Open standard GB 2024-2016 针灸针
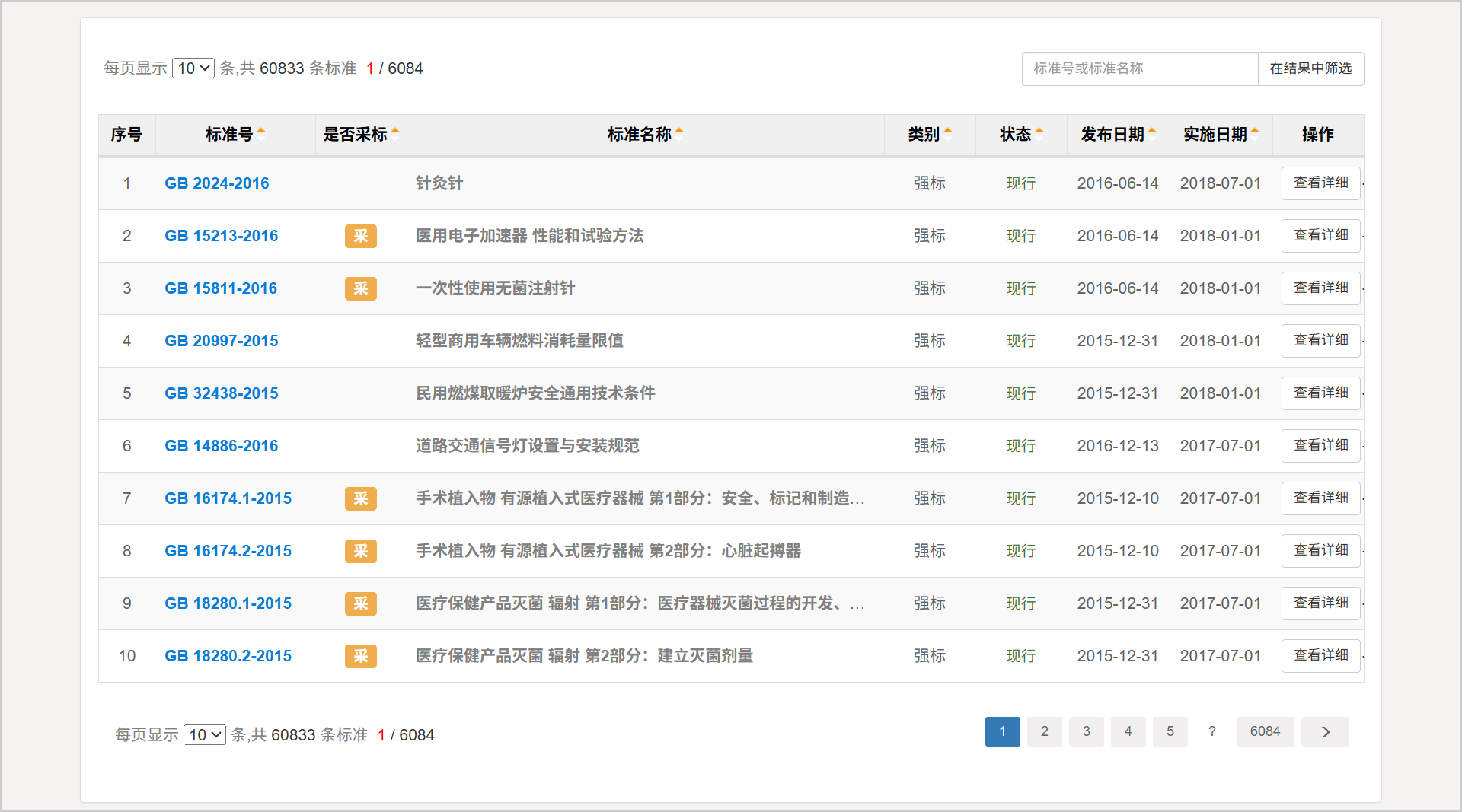 pos(217,183)
